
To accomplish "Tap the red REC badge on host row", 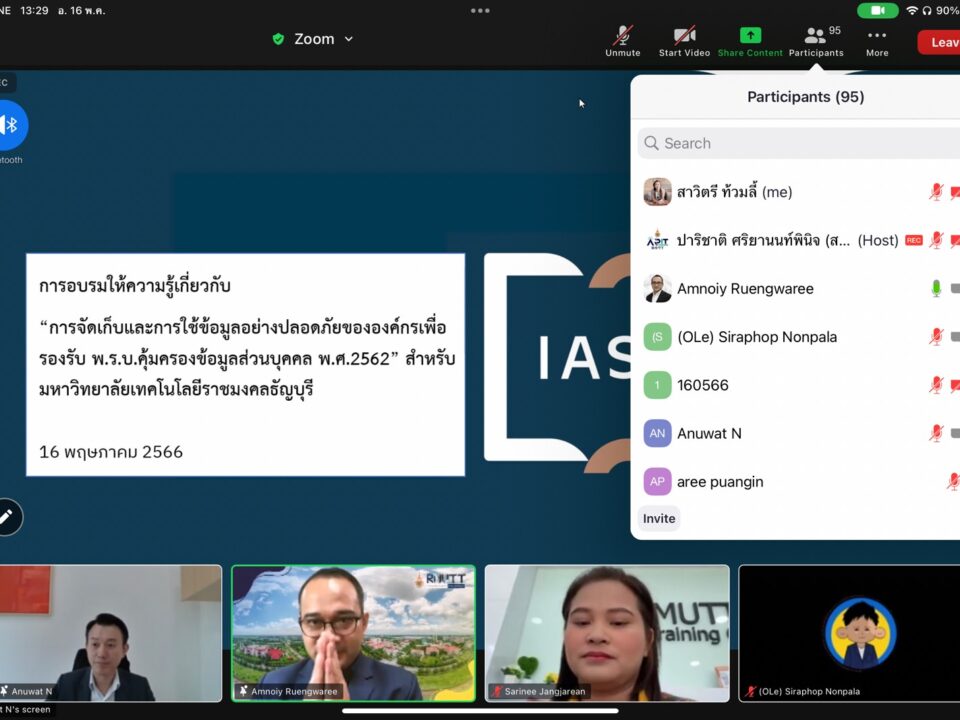I will tap(913, 241).
